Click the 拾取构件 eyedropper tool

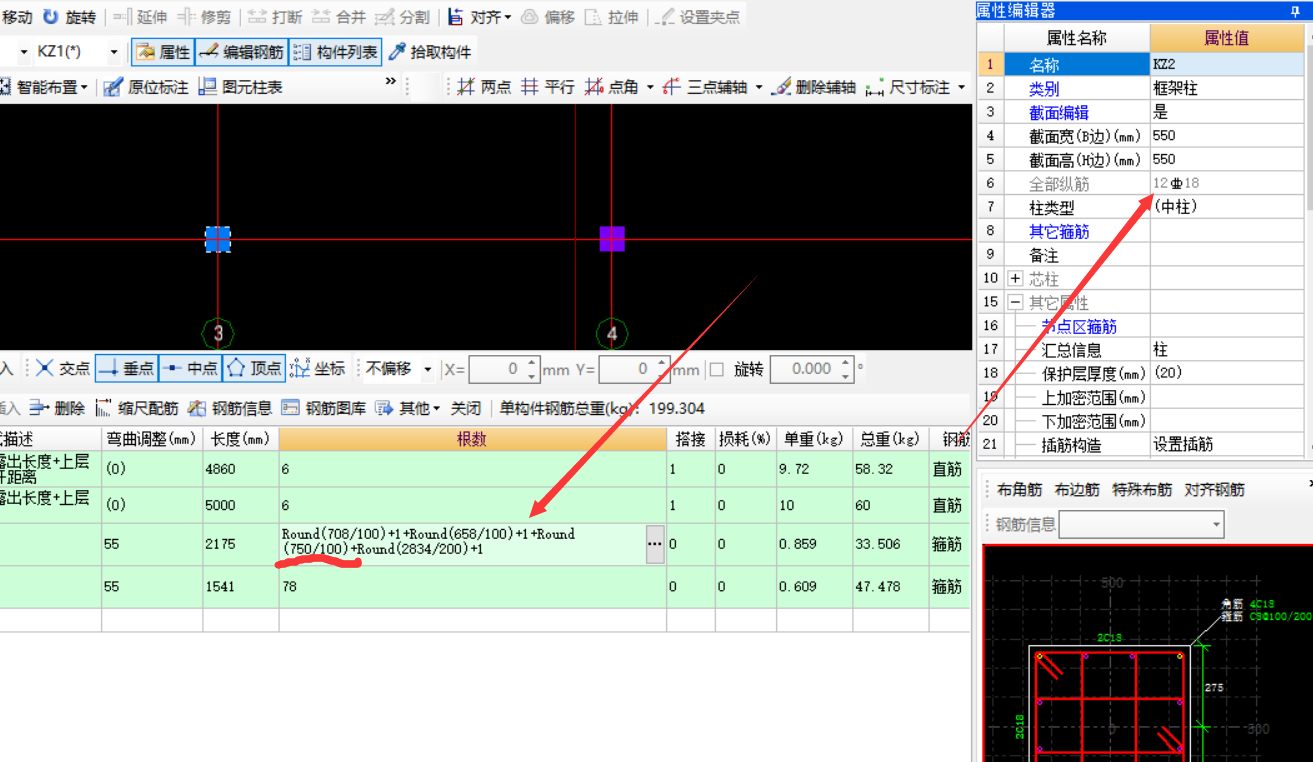pyautogui.click(x=429, y=52)
